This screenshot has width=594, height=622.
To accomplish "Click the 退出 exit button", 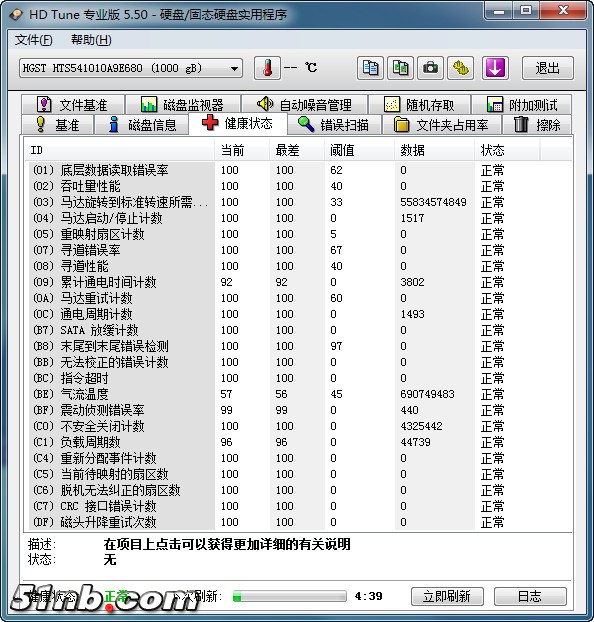I will 548,68.
